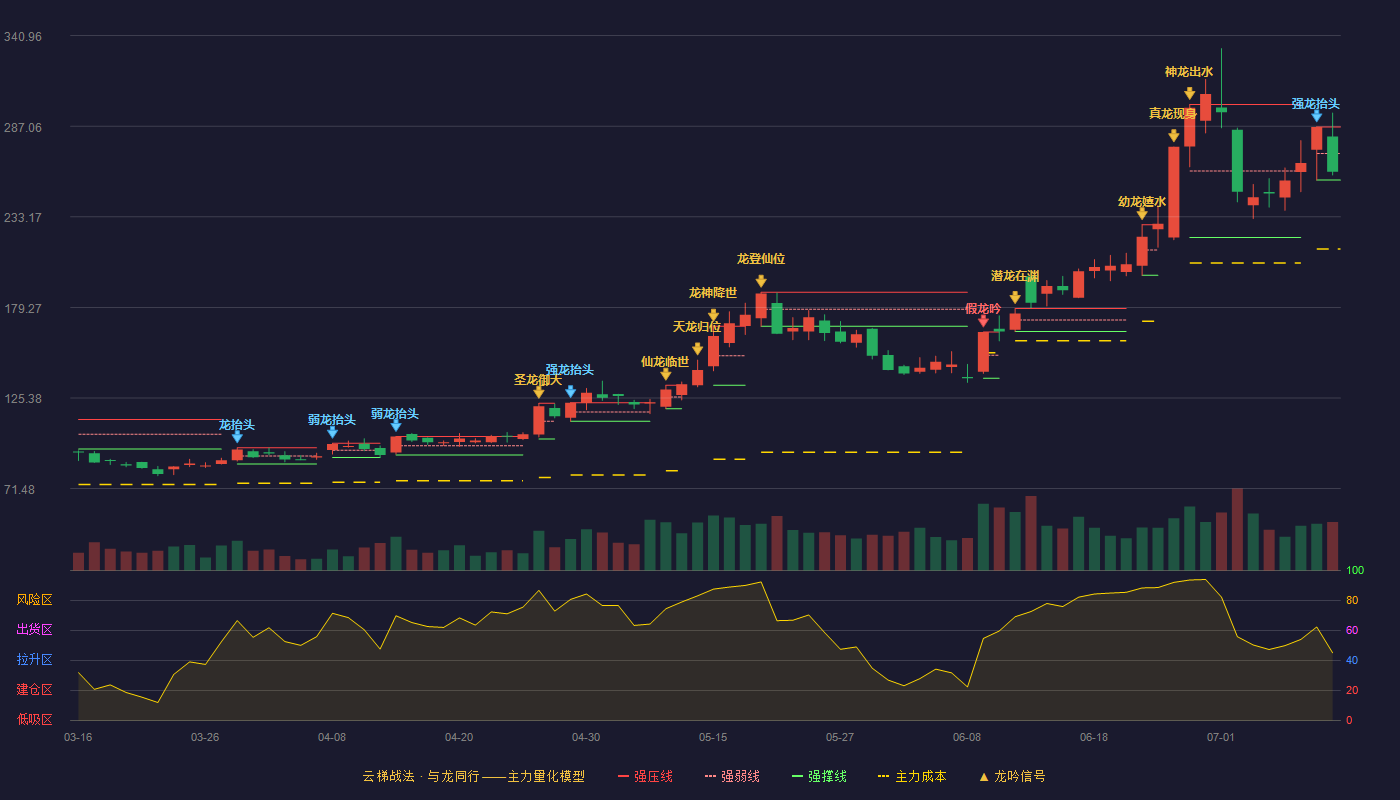Viewport: 1400px width, 800px height.
Task: Toggle the 龙吟信号 legend entry
Action: [1012, 776]
